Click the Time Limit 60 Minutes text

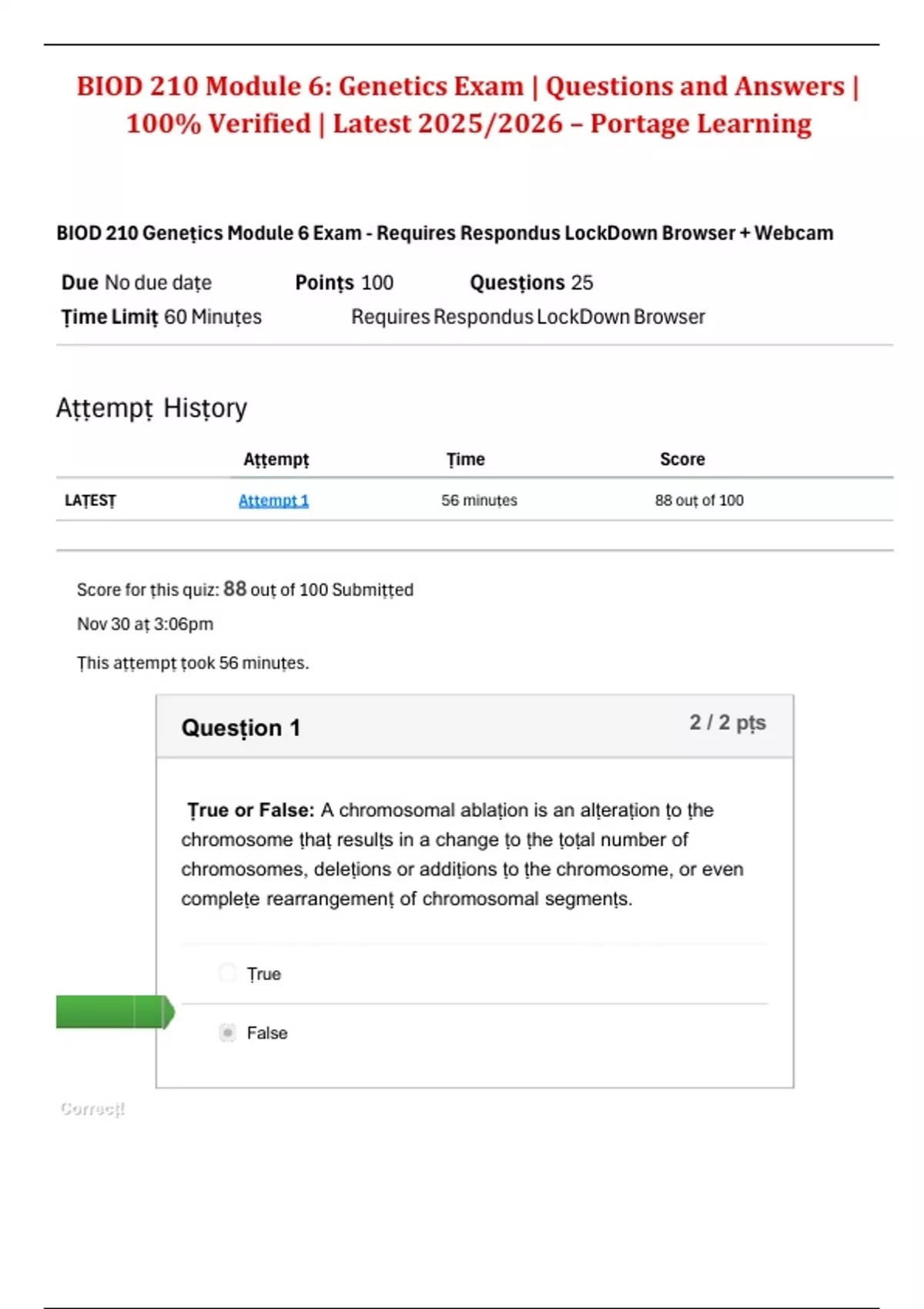162,317
